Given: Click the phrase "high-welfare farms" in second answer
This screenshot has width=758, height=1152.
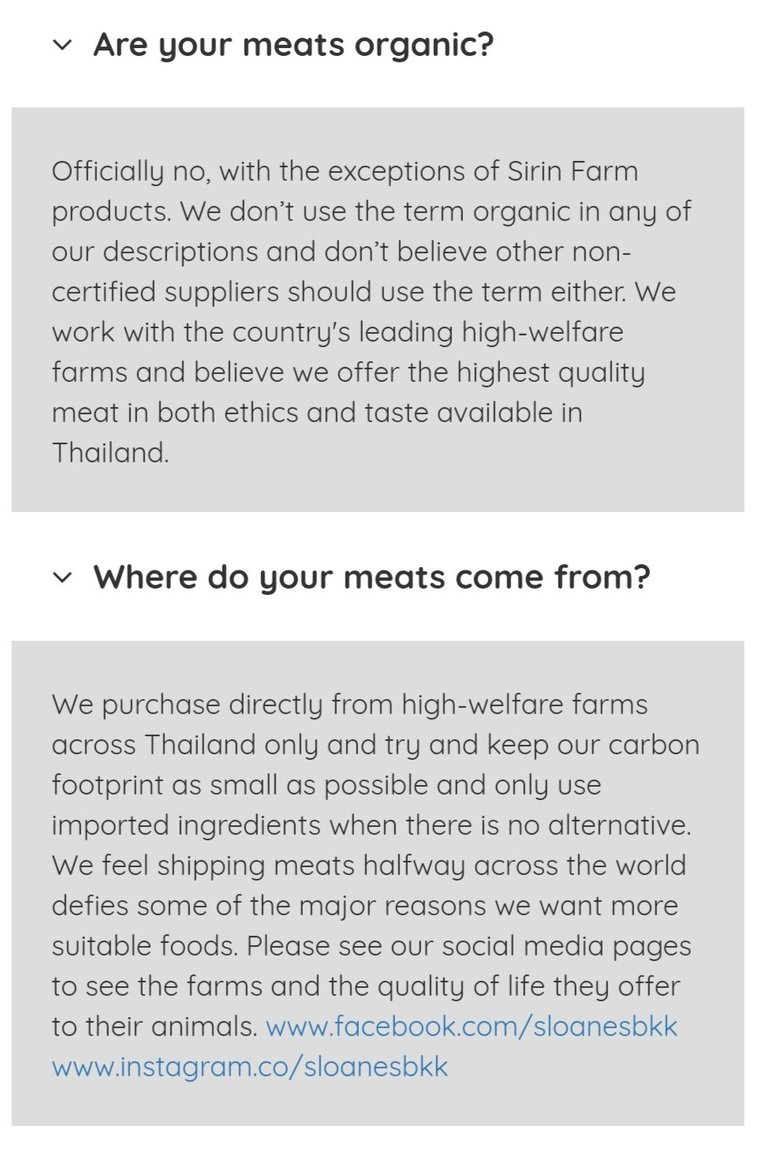Looking at the screenshot, I should pos(524,705).
